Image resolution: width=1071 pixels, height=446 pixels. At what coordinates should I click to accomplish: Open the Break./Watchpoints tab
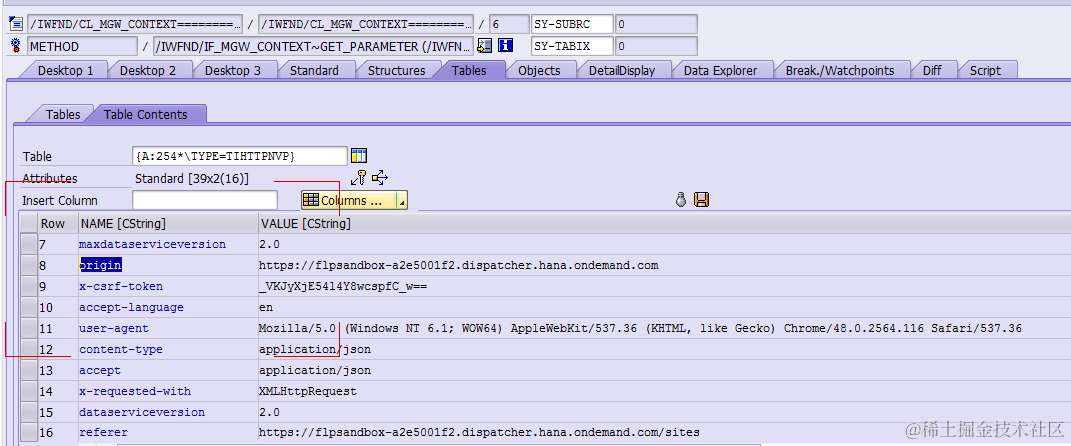839,70
